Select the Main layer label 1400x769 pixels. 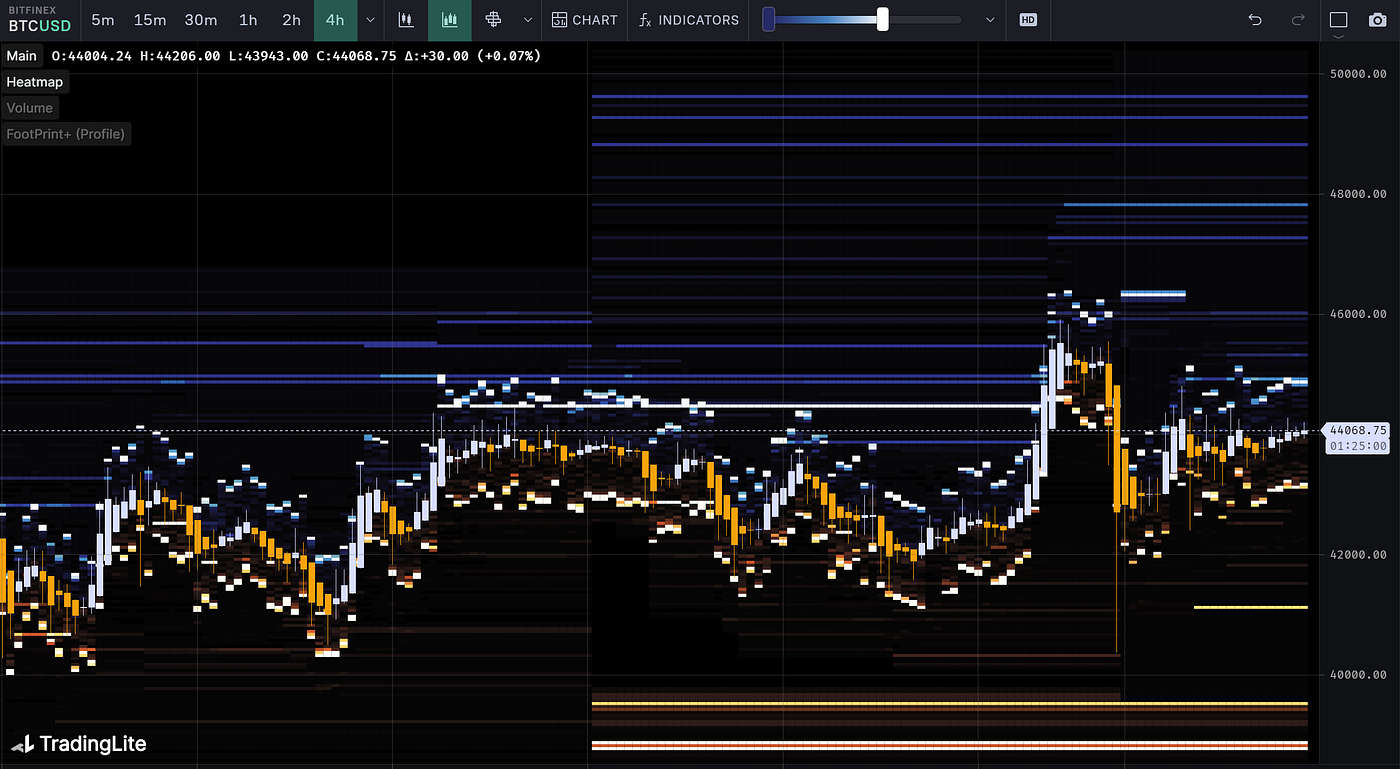21,56
